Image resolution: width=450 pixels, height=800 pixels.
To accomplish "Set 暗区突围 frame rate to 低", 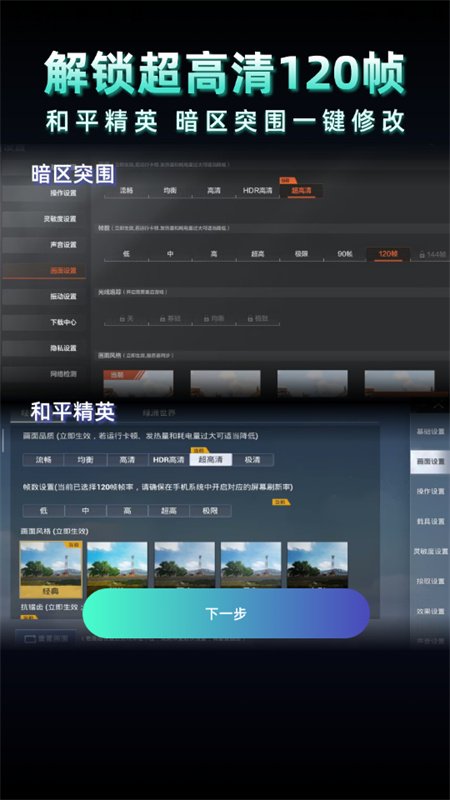I will point(126,254).
